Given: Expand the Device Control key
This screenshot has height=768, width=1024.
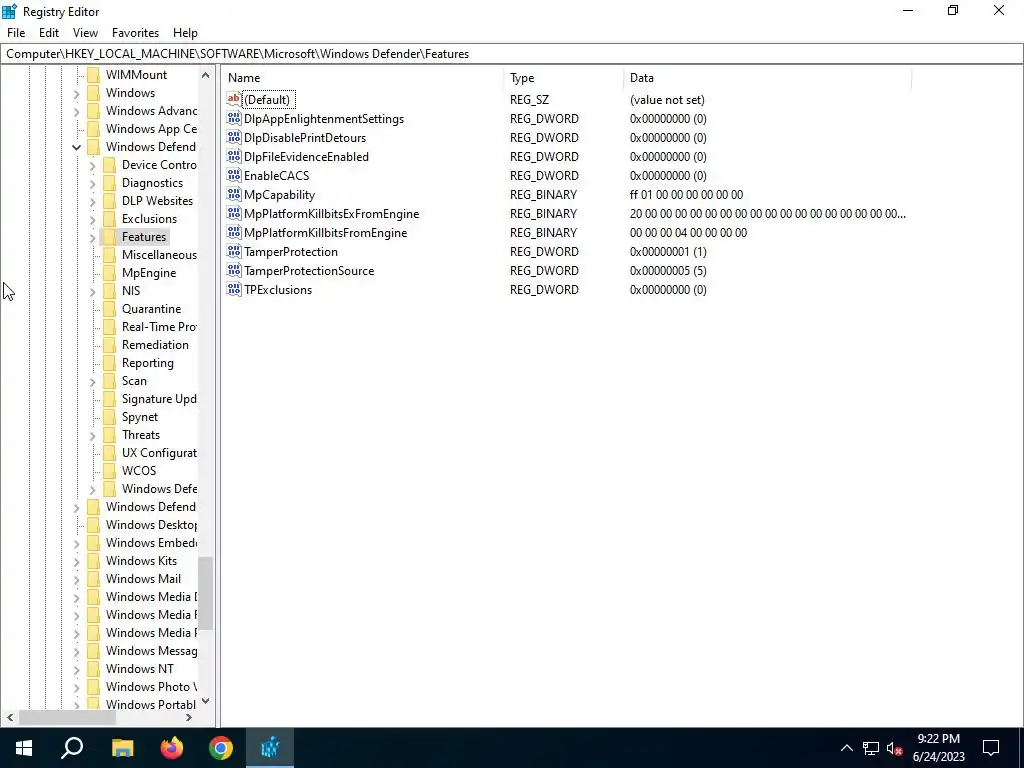Looking at the screenshot, I should click(92, 165).
